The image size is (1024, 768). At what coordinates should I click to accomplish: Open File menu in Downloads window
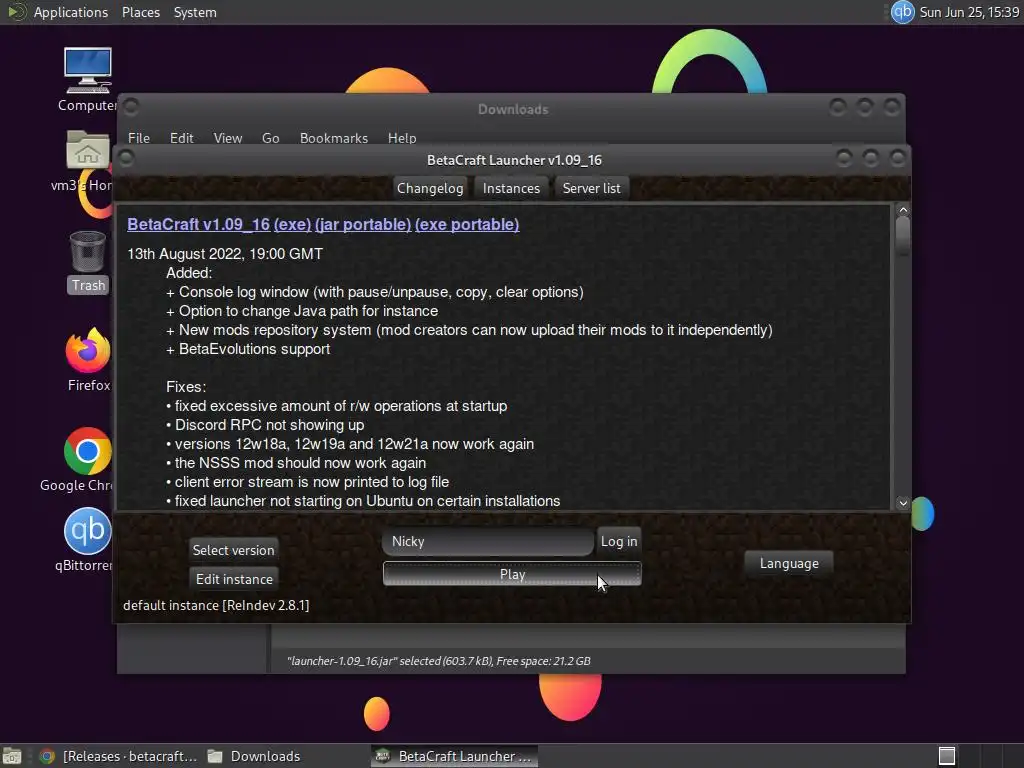[138, 138]
